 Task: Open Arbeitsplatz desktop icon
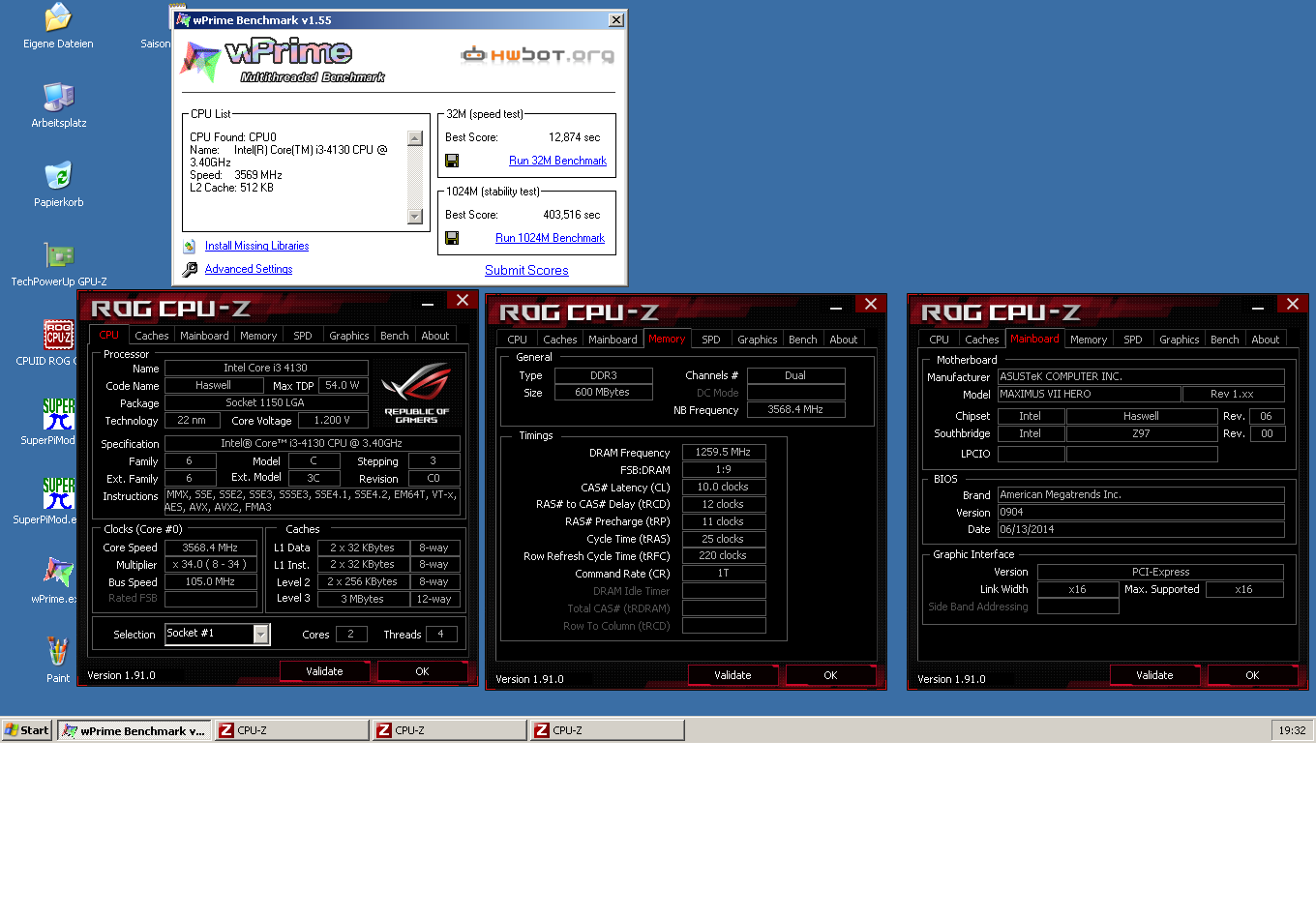click(58, 97)
